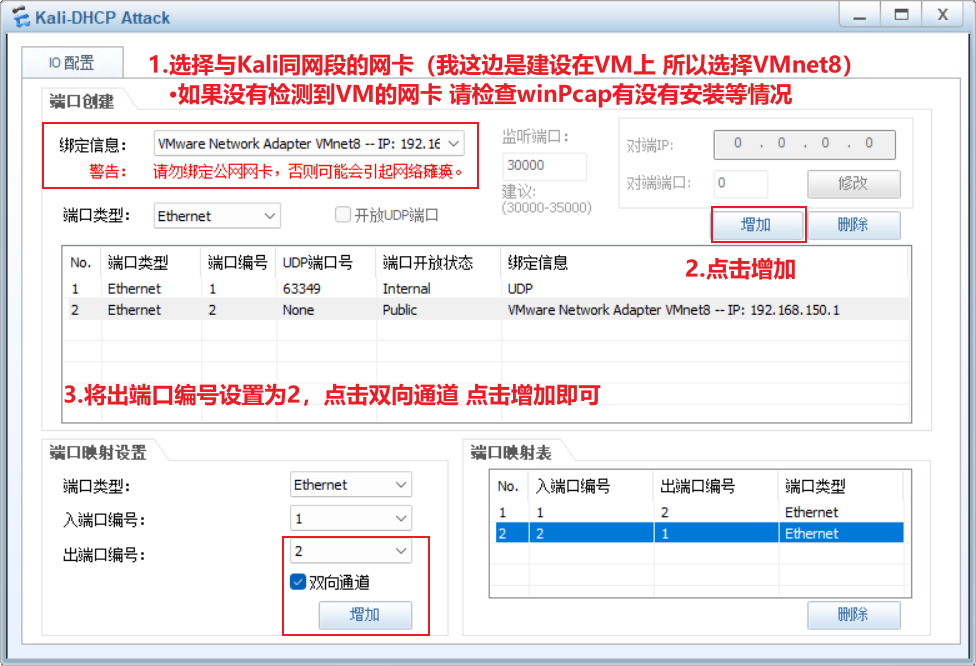Click the 修改 button
Viewport: 976px width, 666px height.
coord(853,184)
